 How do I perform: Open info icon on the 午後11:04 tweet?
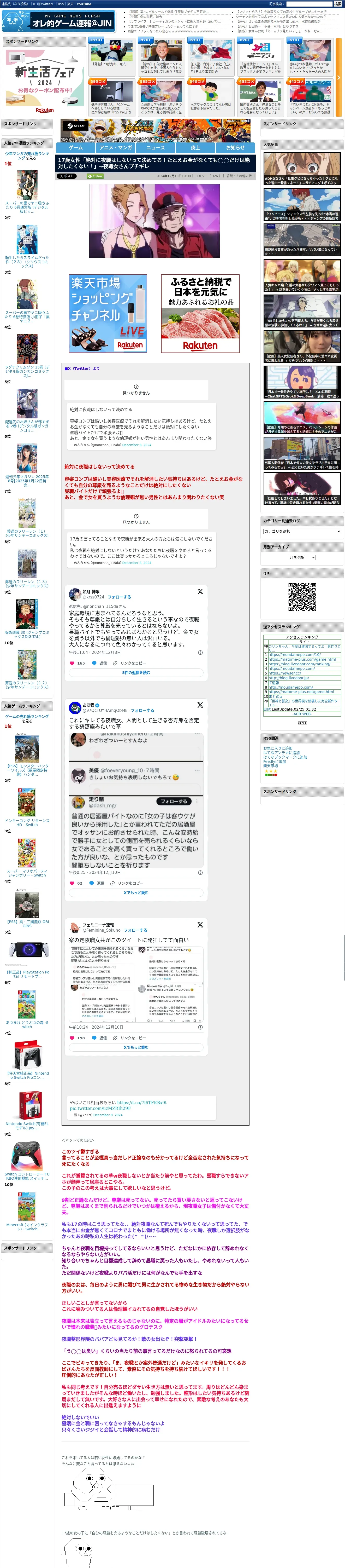point(200,653)
